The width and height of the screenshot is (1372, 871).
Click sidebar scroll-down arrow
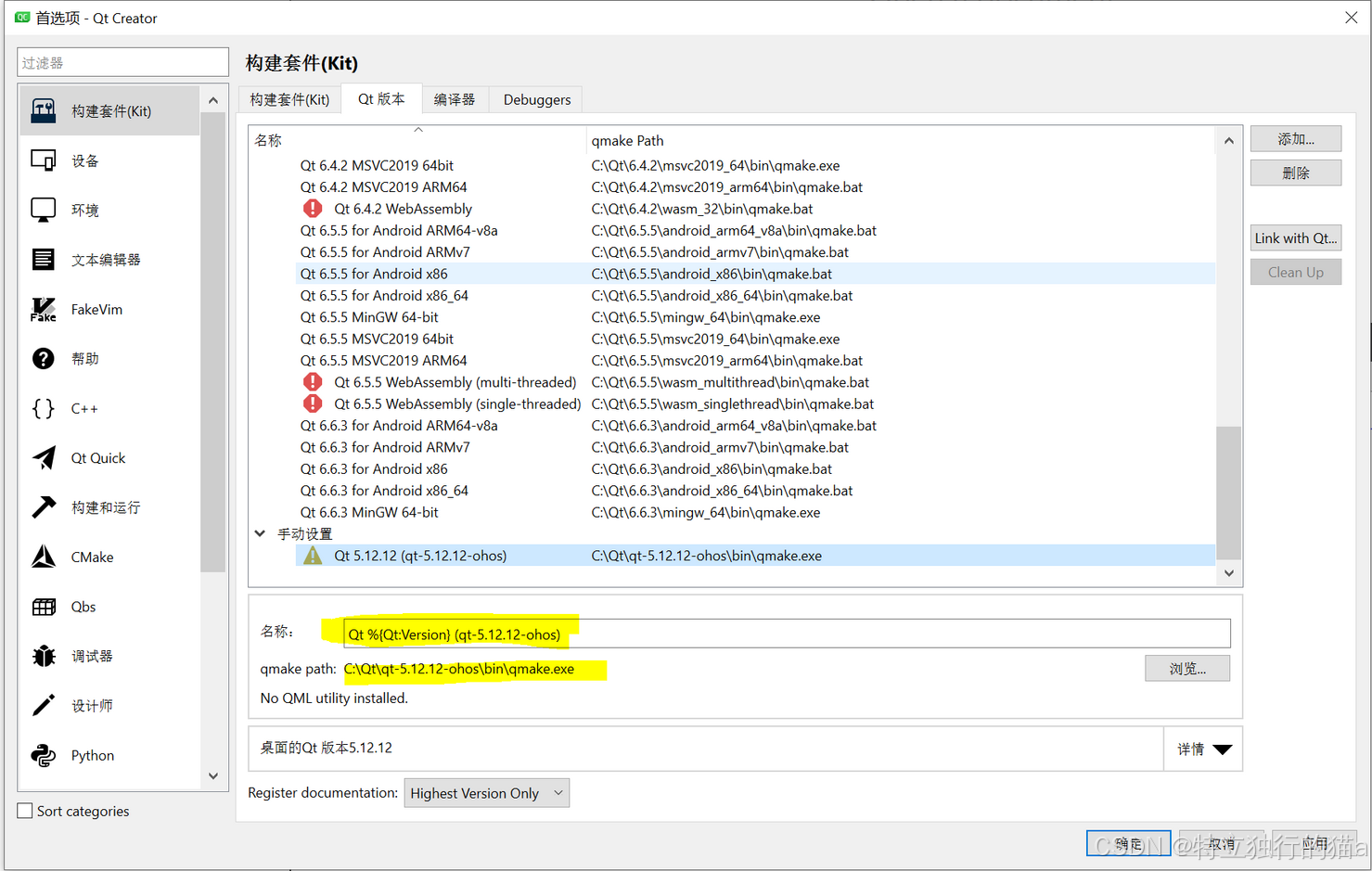(213, 776)
